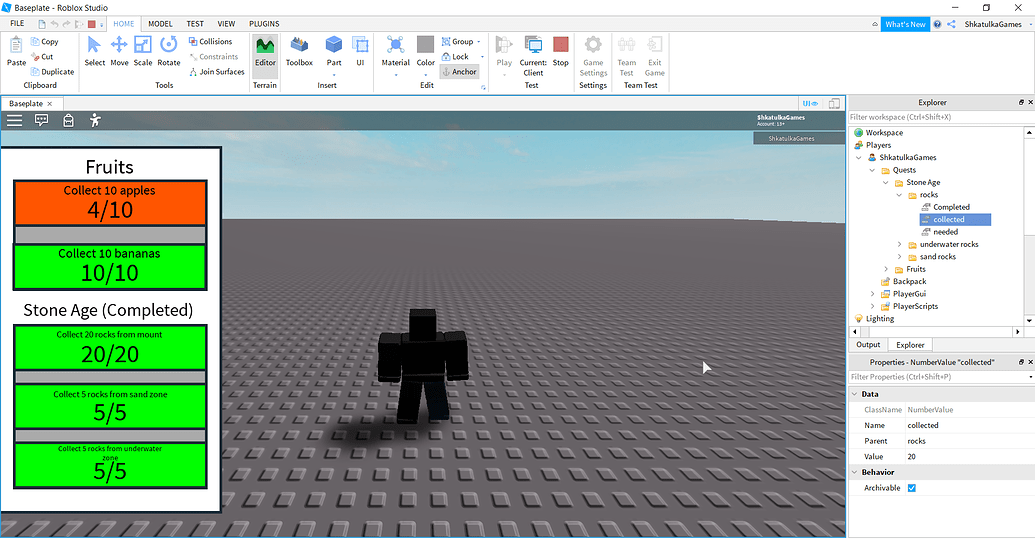Click the Cut scissors icon
The height and width of the screenshot is (552, 1035).
tap(35, 57)
